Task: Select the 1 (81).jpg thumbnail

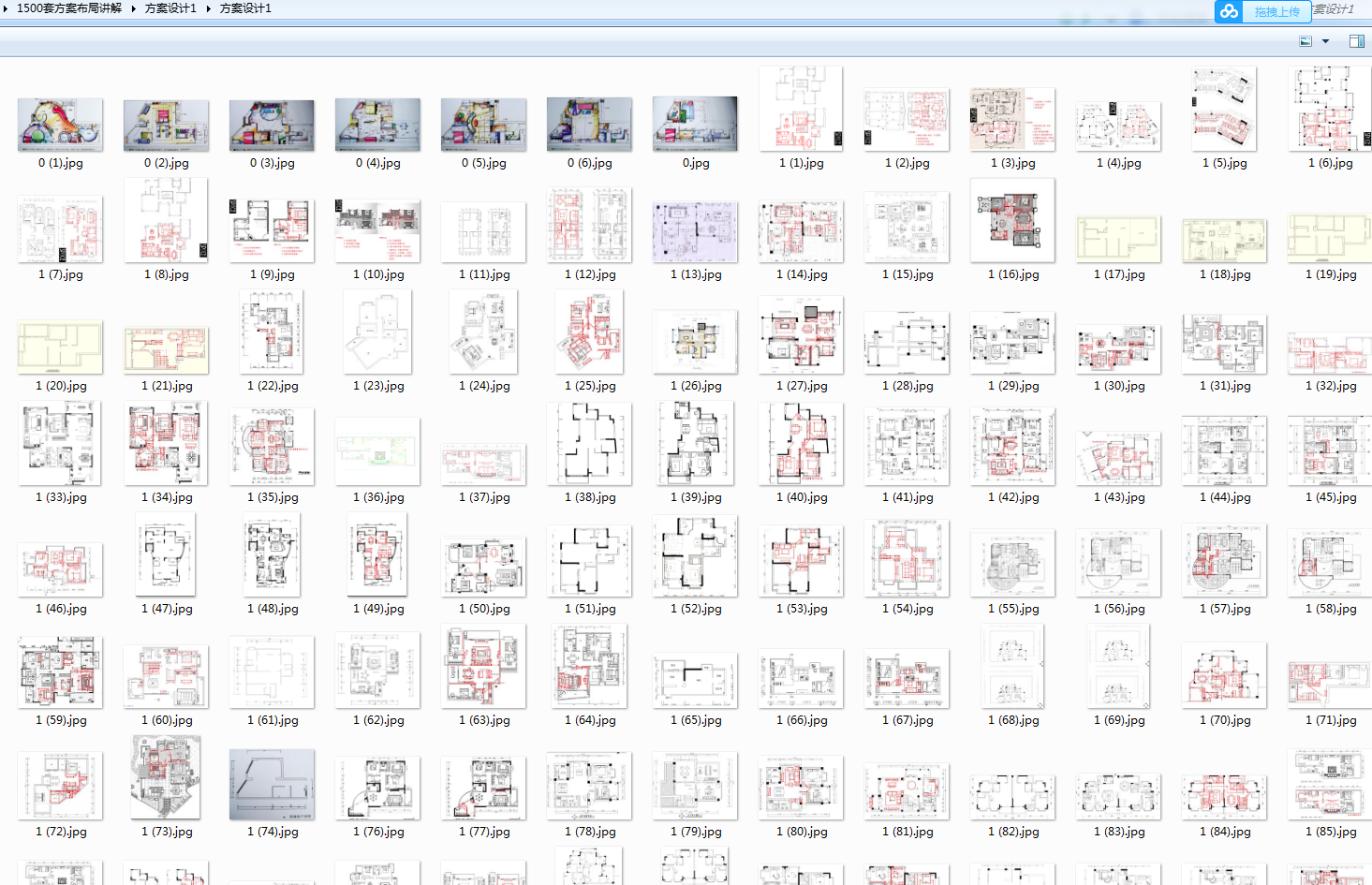Action: (x=907, y=791)
